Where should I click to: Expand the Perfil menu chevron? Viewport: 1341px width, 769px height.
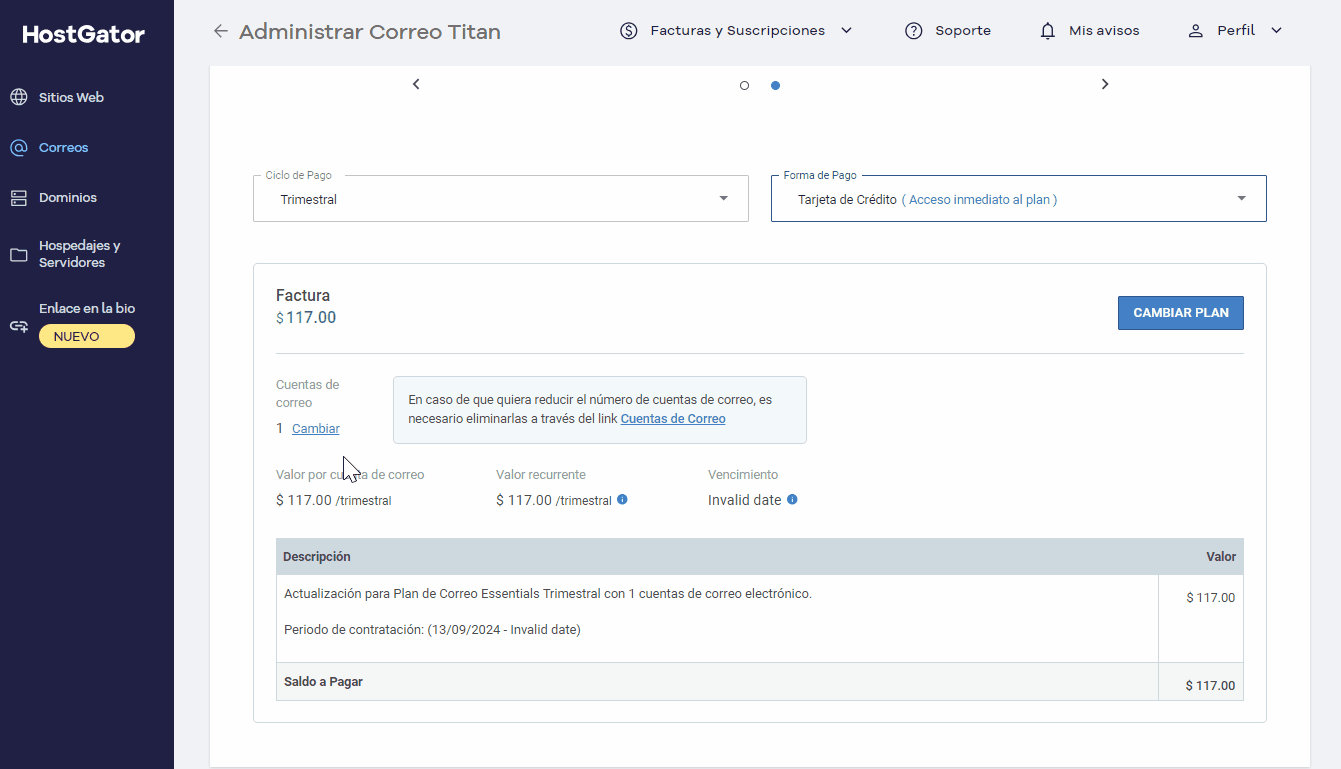pyautogui.click(x=1276, y=31)
